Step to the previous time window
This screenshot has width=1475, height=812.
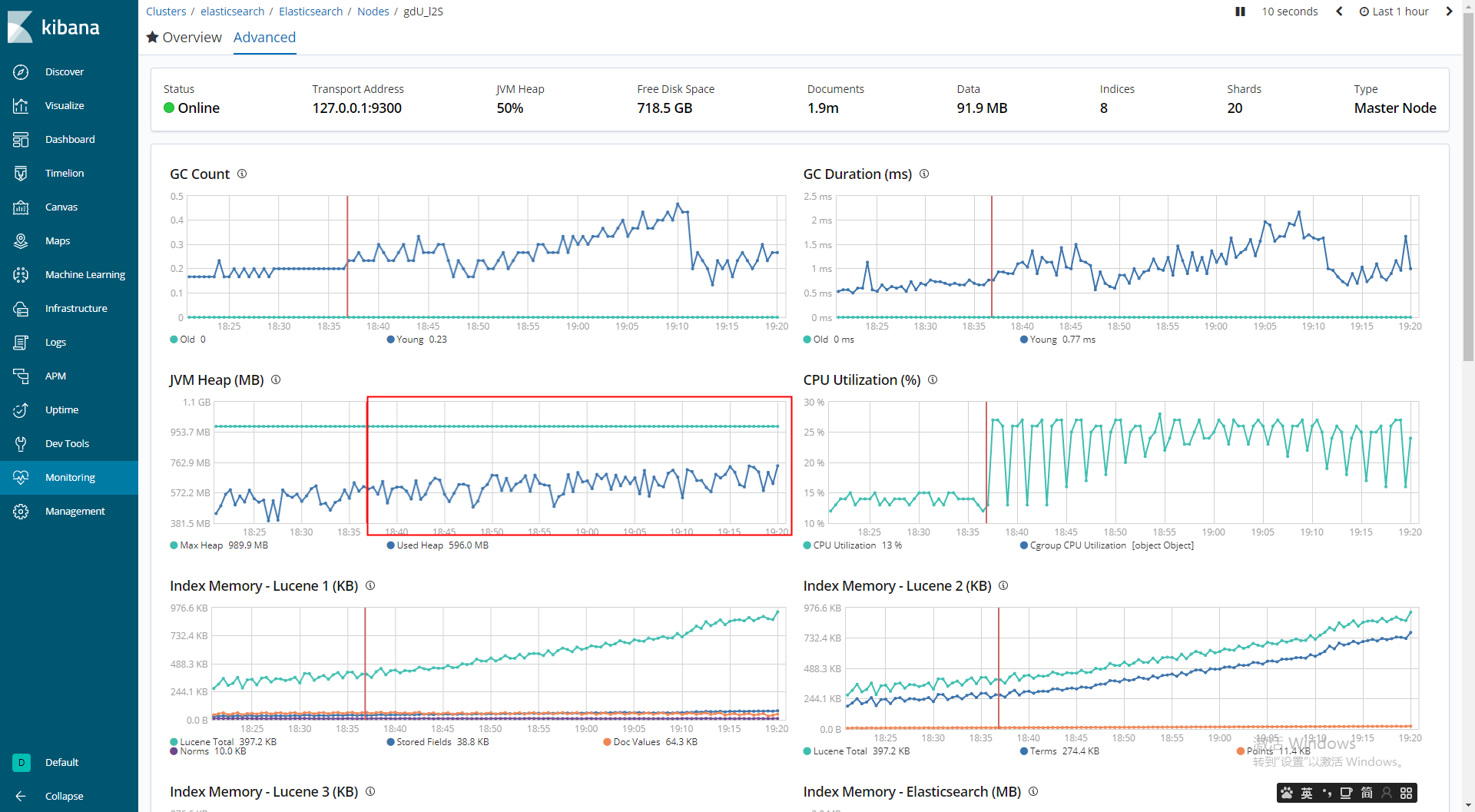click(1339, 12)
